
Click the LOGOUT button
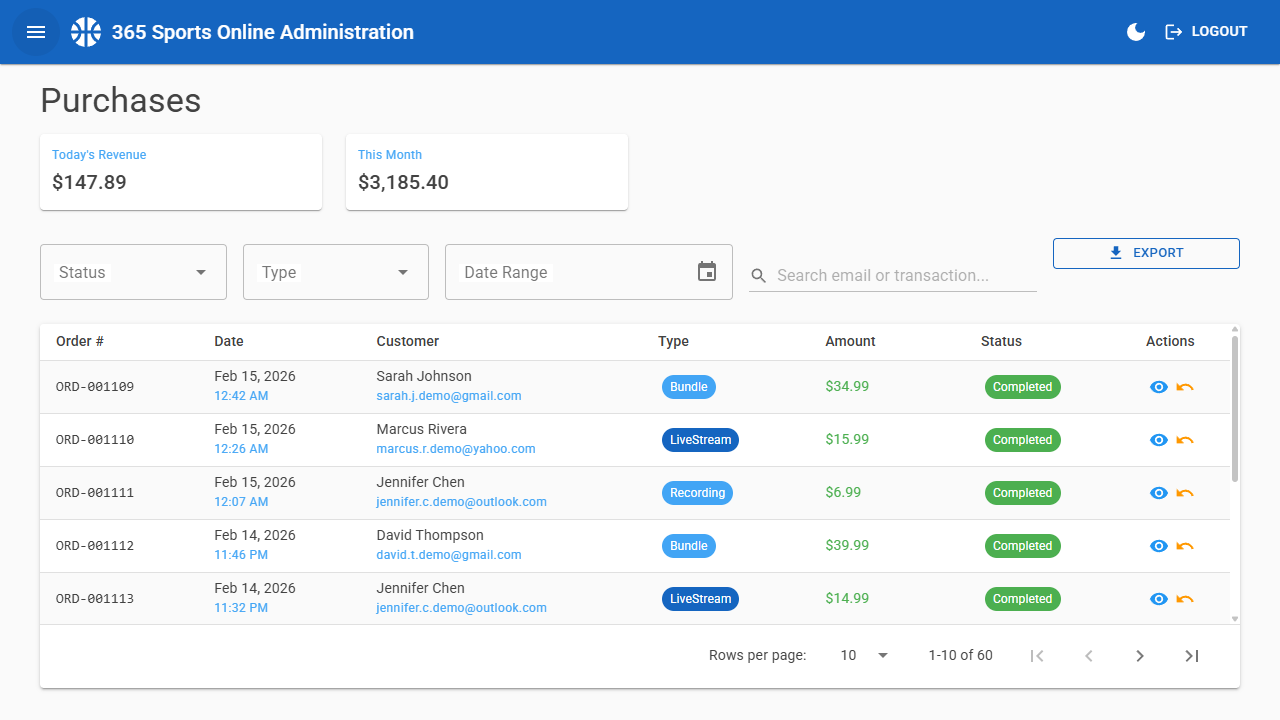1206,32
